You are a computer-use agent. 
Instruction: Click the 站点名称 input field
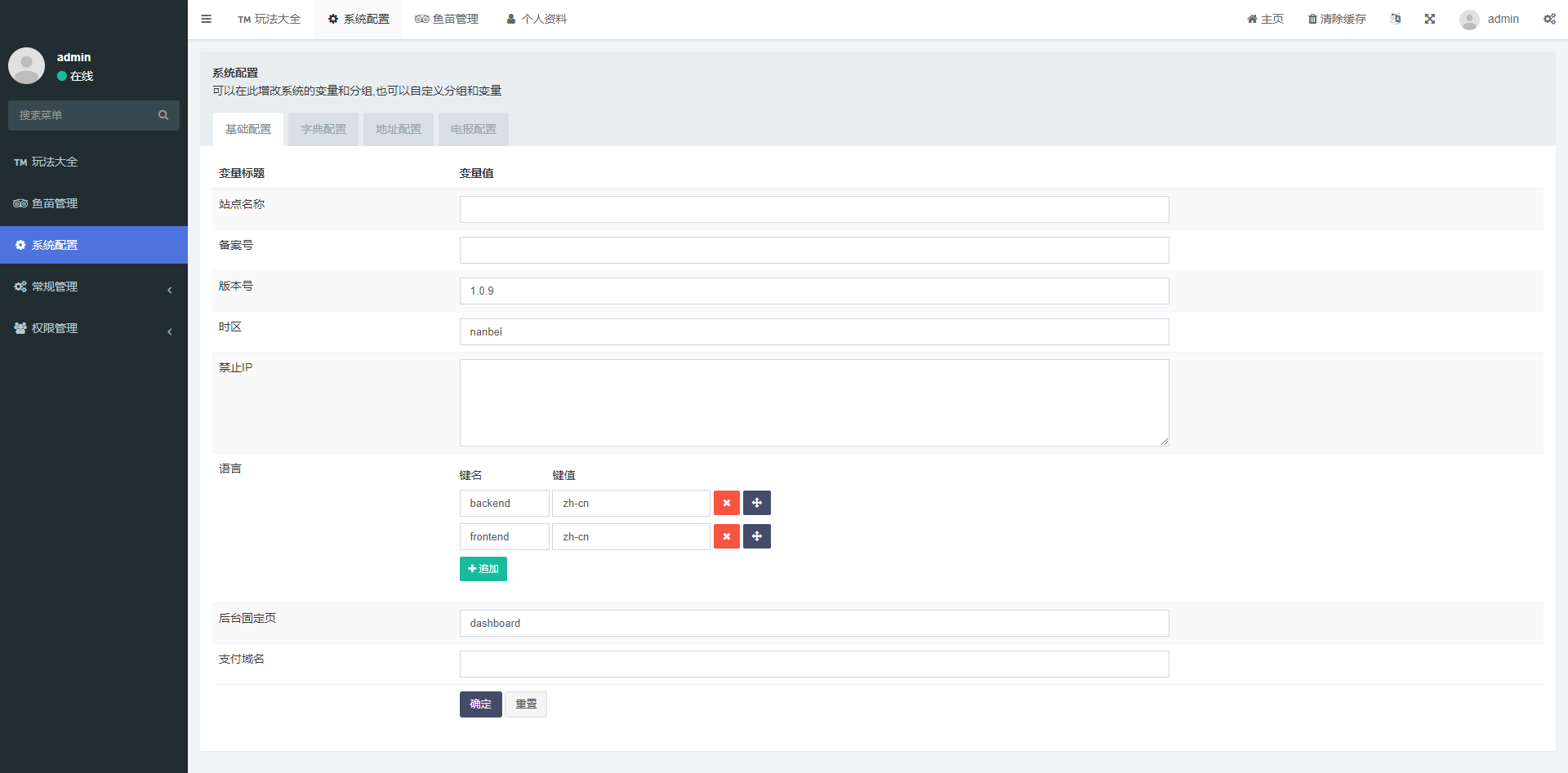(x=813, y=209)
